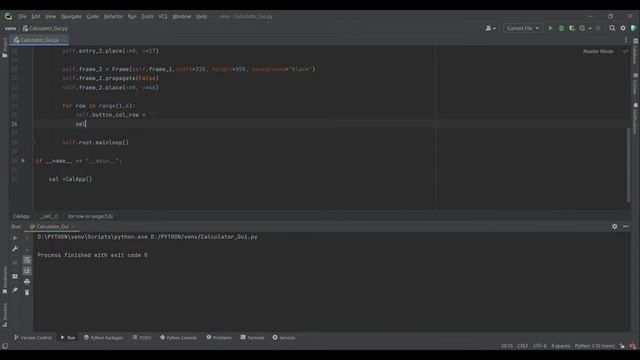Open Python 3.10 interpreter selector

click(595, 346)
